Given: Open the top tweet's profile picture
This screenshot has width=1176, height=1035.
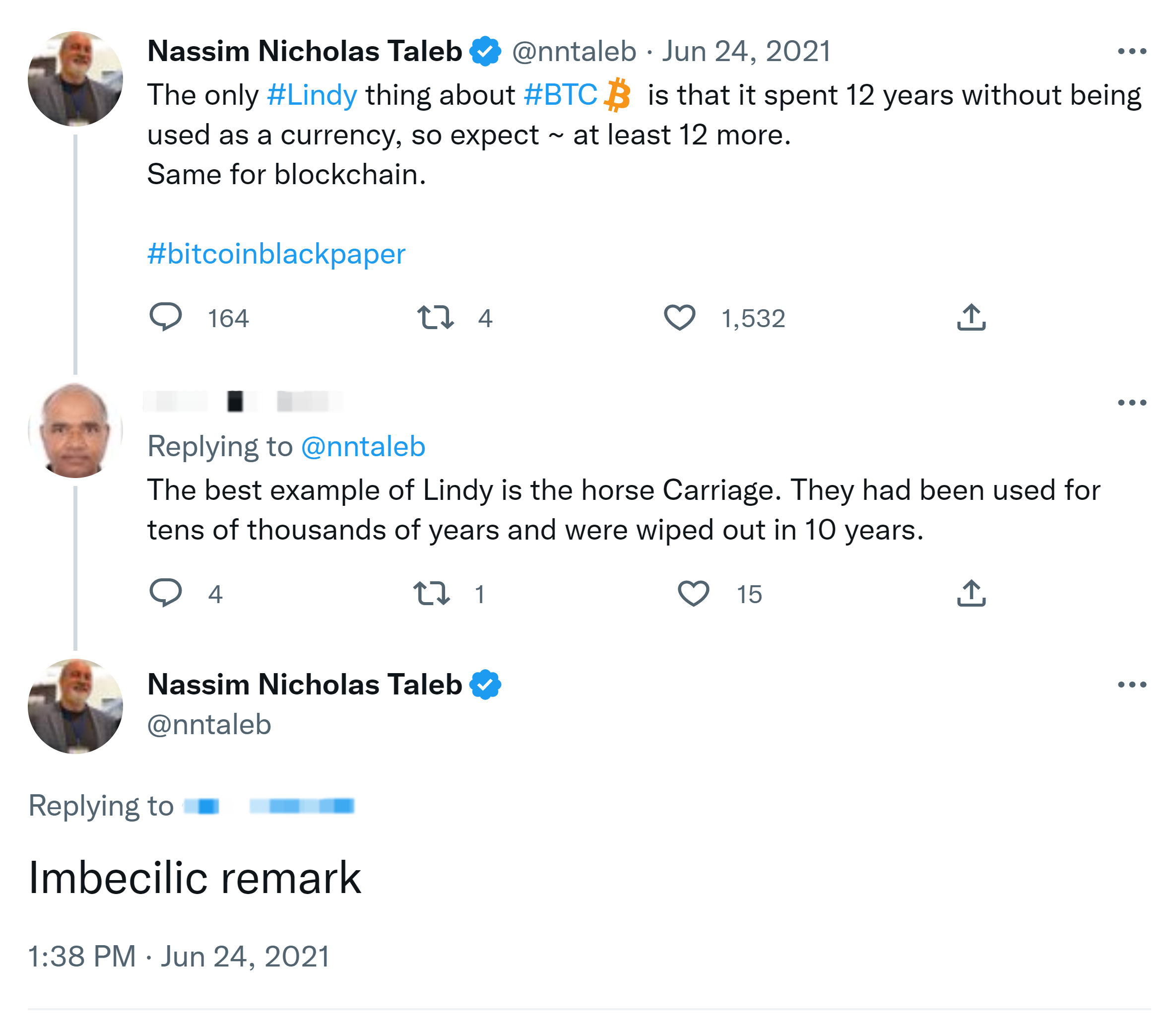Looking at the screenshot, I should (75, 79).
